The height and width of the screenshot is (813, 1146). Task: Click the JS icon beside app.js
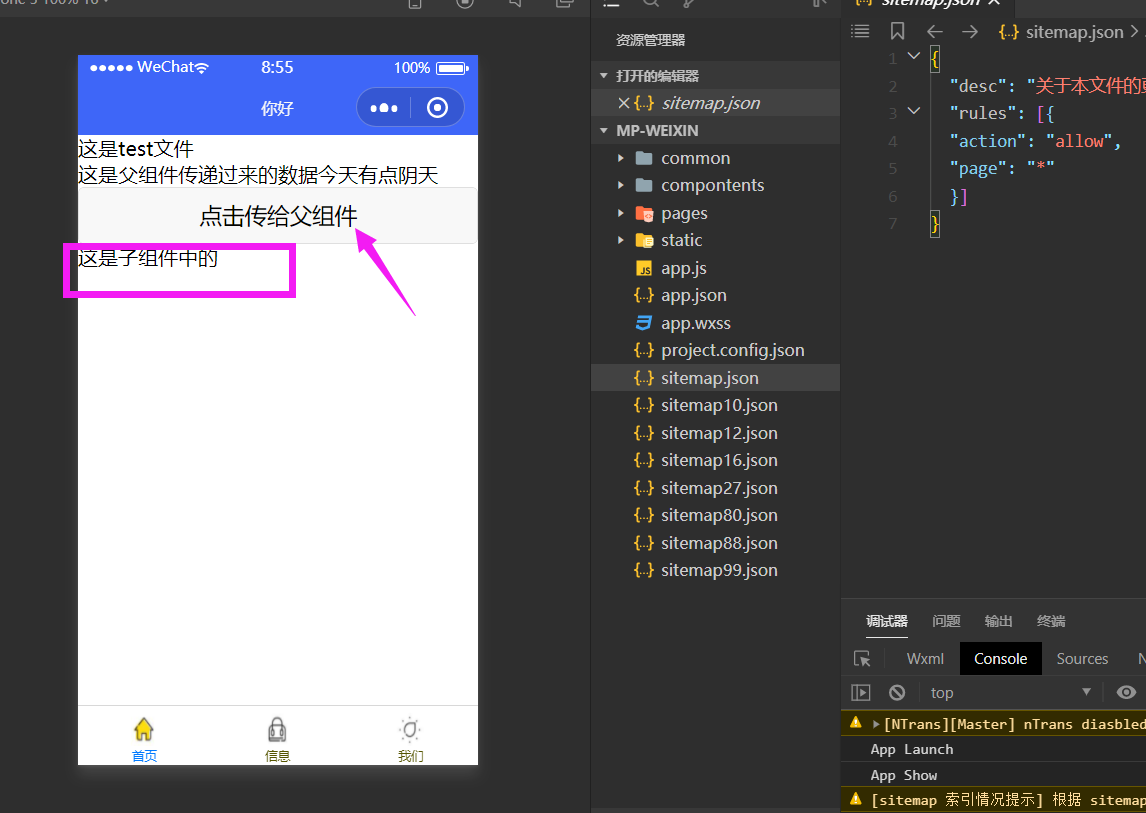pyautogui.click(x=644, y=269)
